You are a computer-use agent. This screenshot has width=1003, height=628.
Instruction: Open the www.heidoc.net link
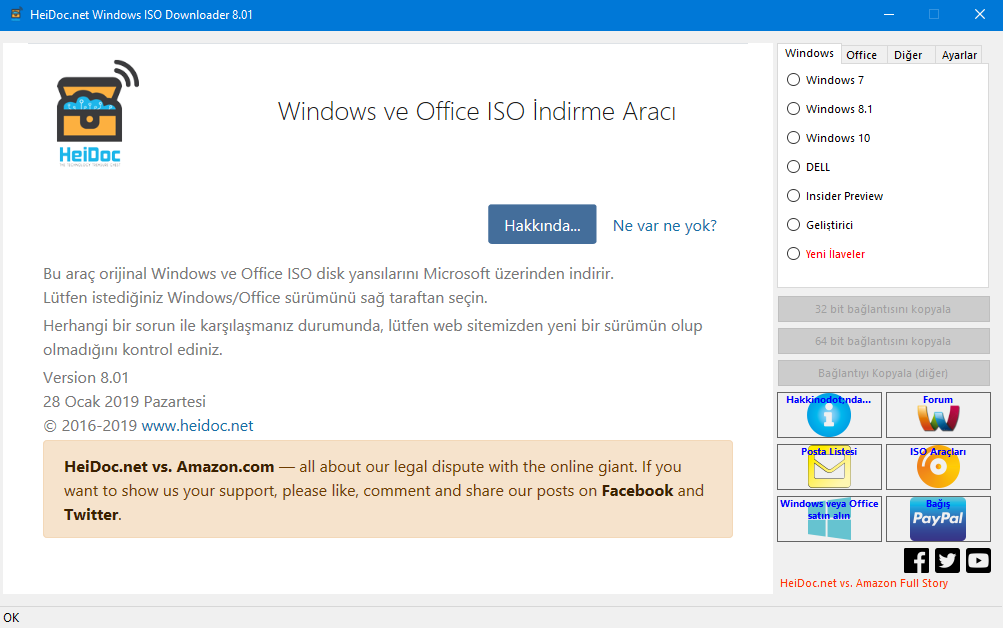pyautogui.click(x=197, y=426)
